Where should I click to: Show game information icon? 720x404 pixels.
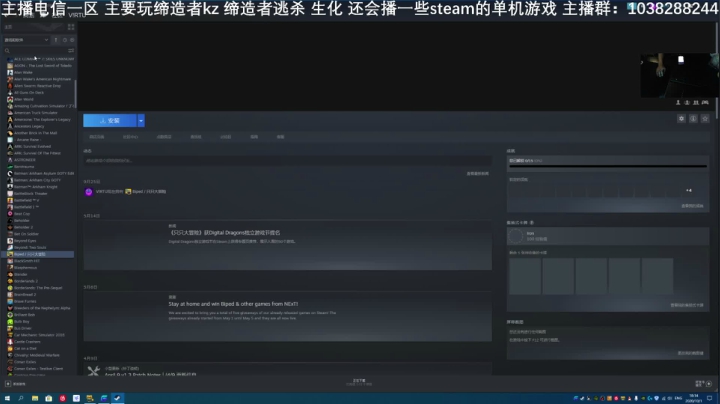693,119
